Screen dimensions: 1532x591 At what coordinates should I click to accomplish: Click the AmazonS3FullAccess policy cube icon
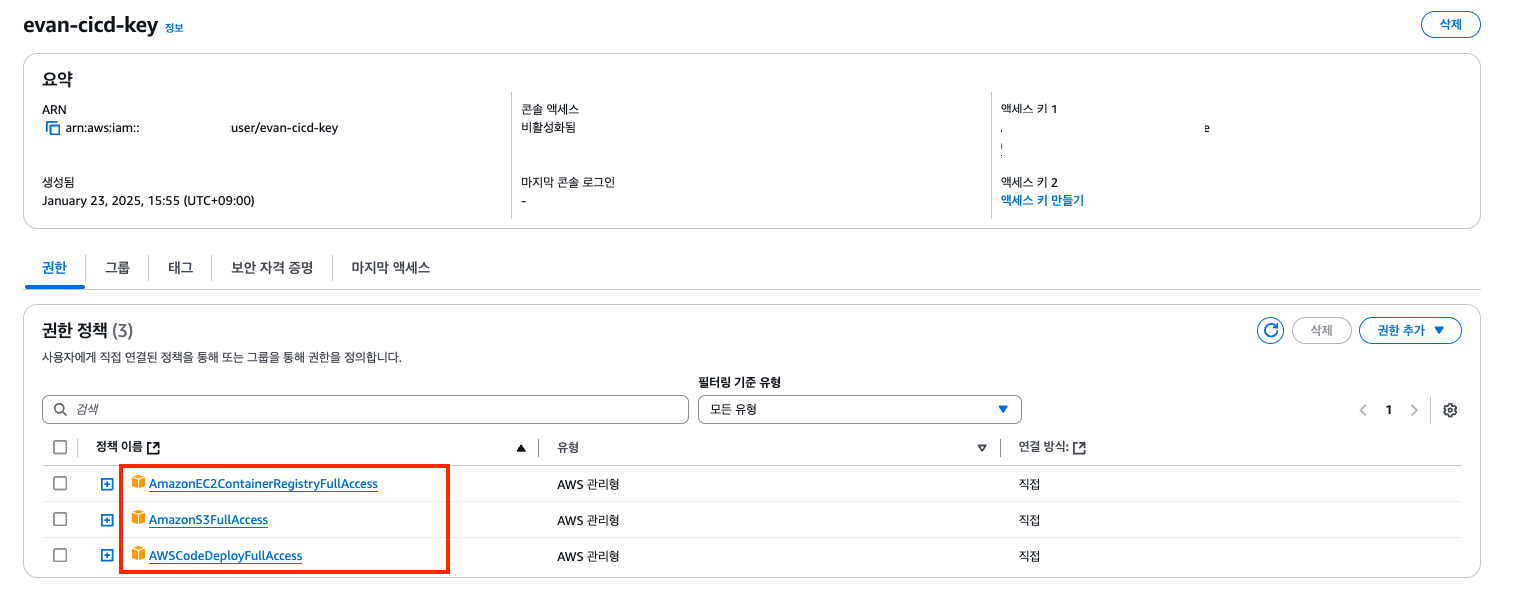138,518
